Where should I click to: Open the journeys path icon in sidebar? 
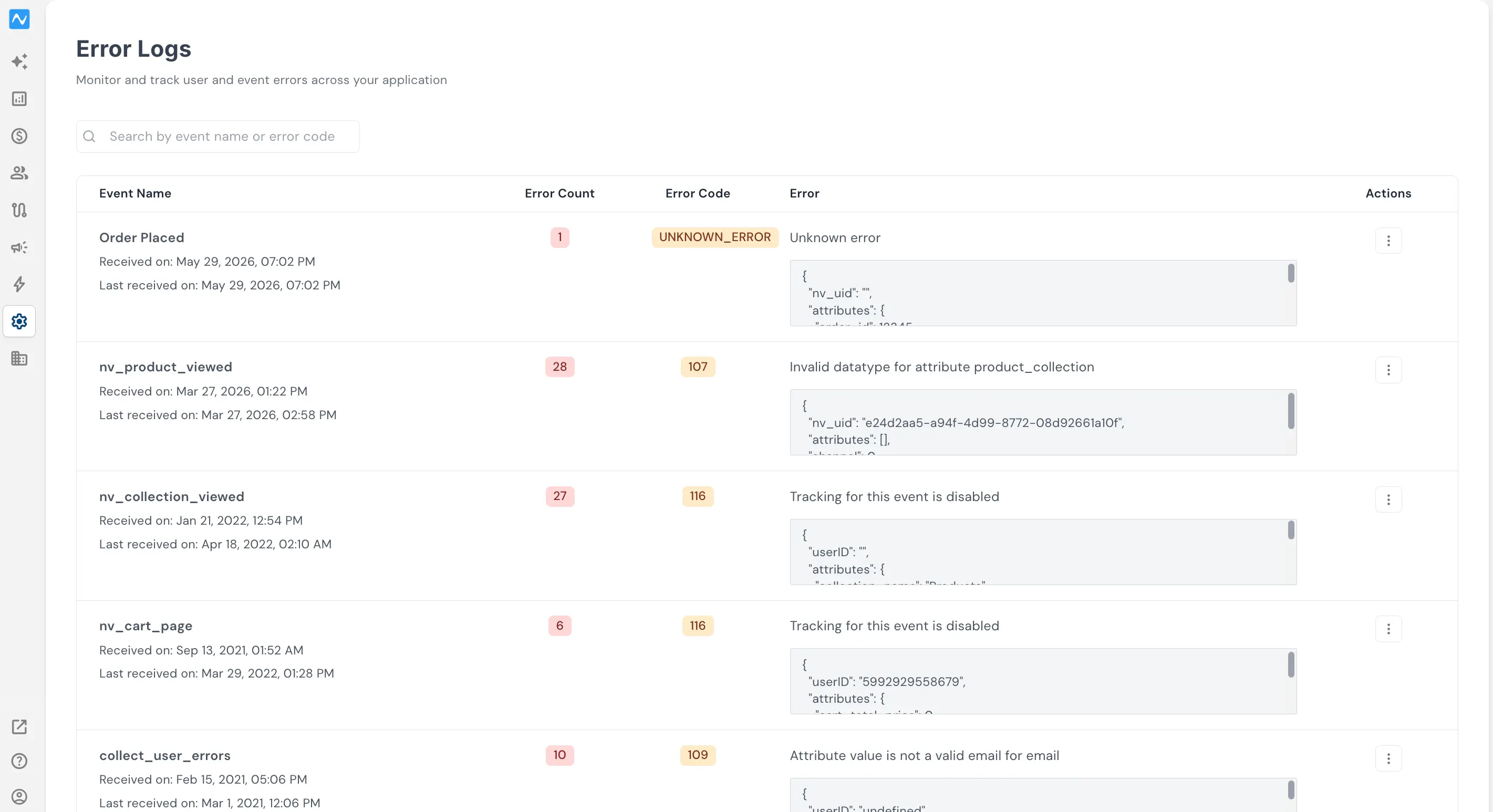click(x=19, y=210)
